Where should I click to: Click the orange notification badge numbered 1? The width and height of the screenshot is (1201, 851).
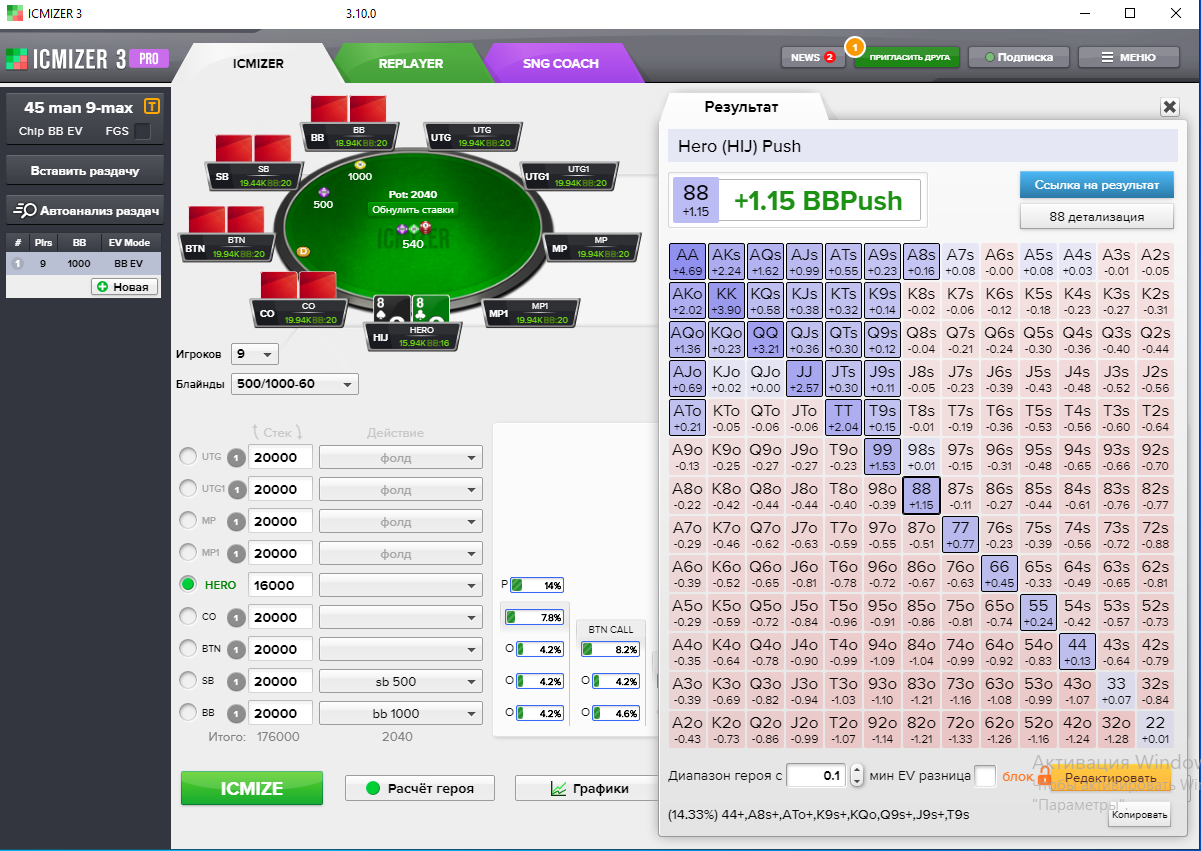click(854, 46)
